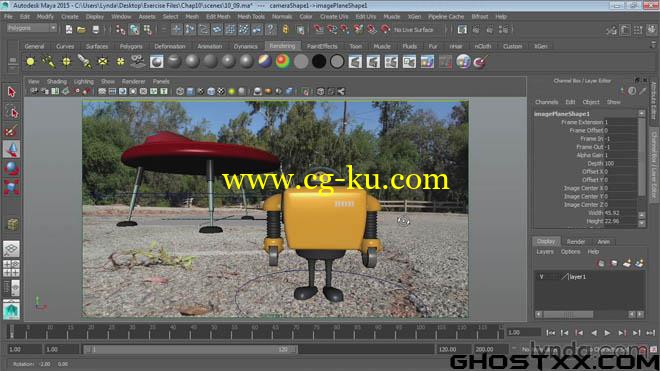Click the Depth 100 value field
660x371 pixels.
pos(621,163)
